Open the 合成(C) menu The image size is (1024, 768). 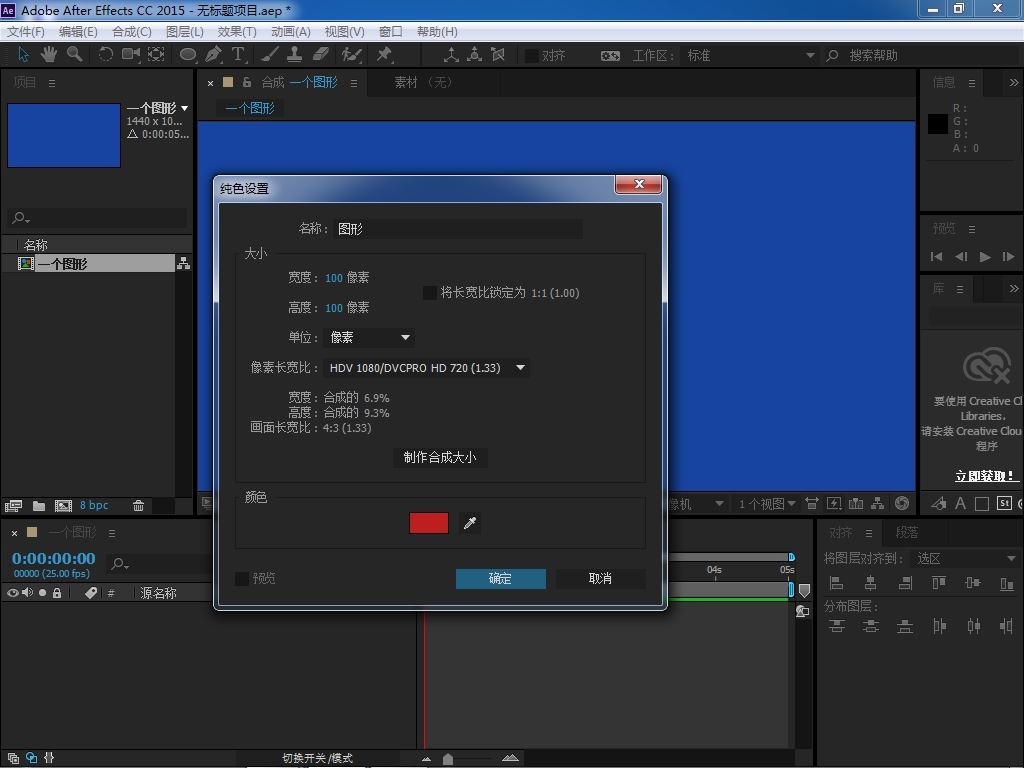[x=132, y=31]
